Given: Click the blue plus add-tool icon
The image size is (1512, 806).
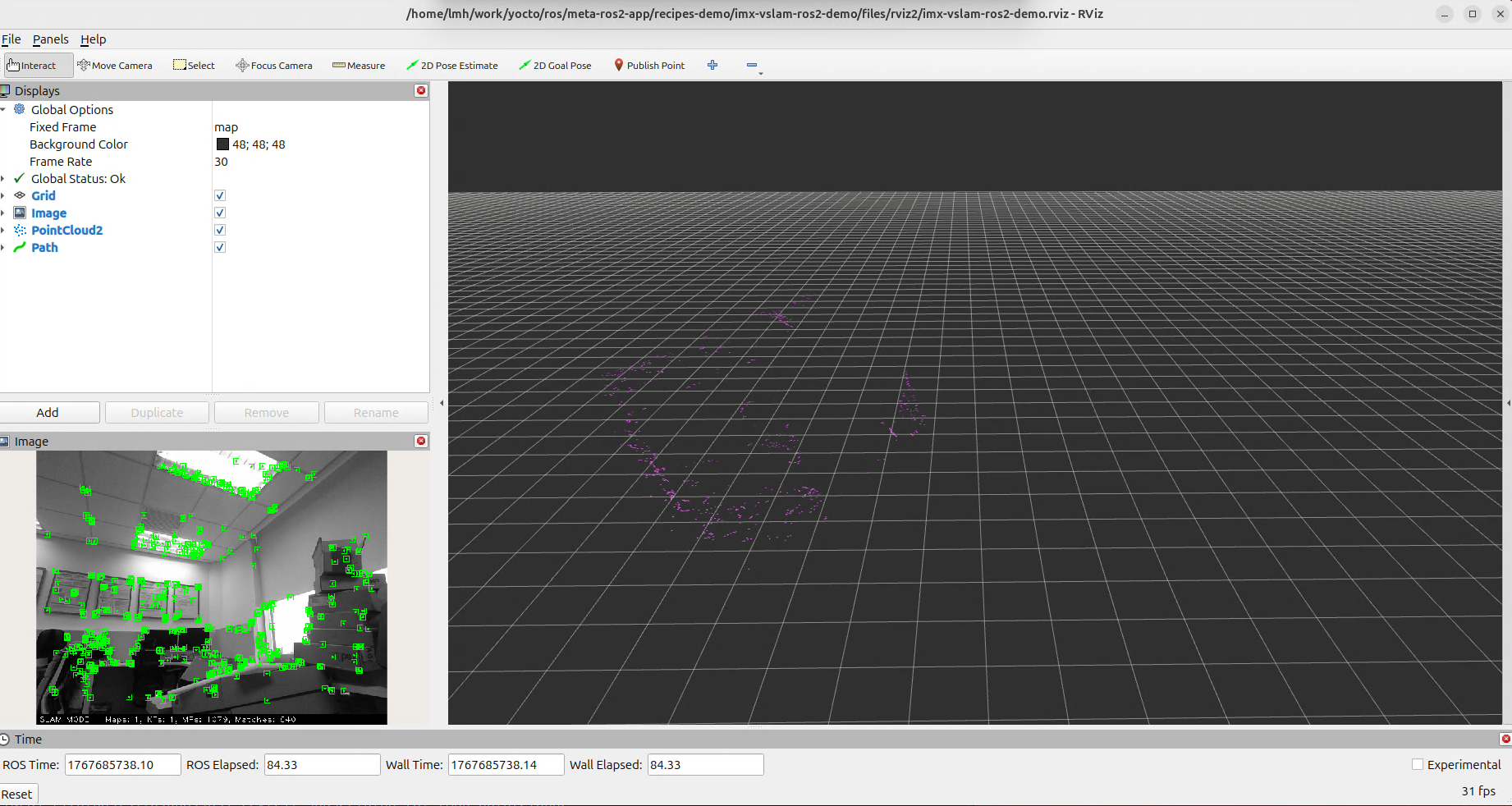Looking at the screenshot, I should (712, 66).
